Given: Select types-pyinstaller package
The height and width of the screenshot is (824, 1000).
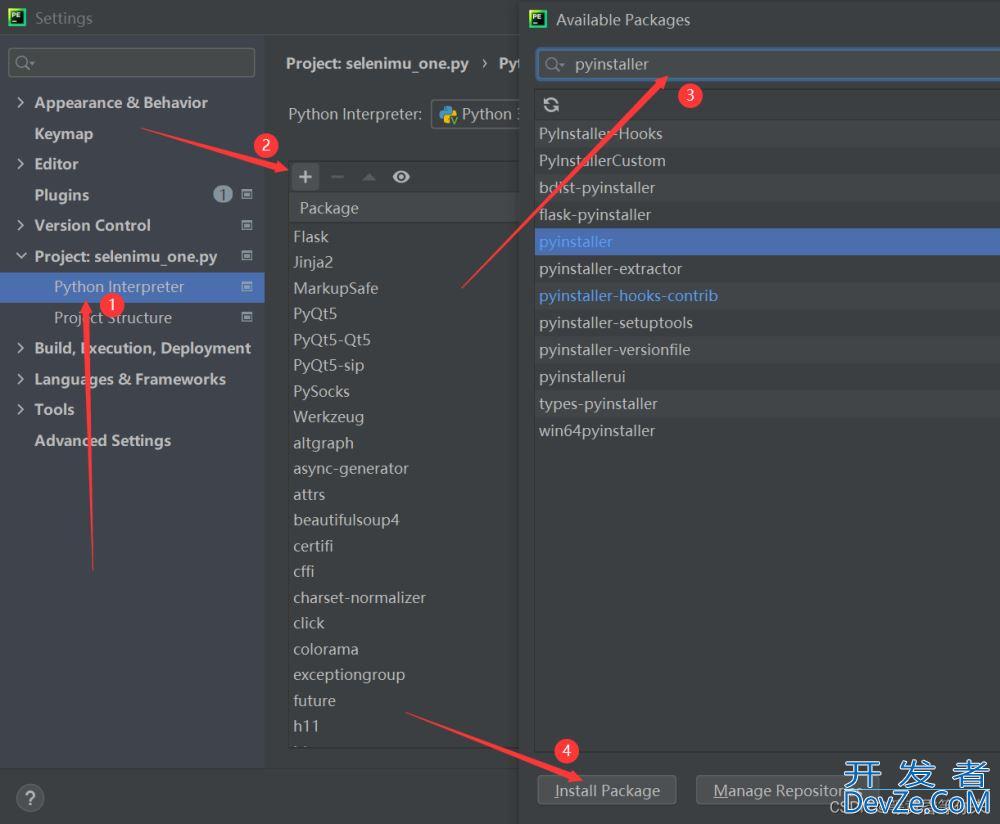Looking at the screenshot, I should pos(767,404).
